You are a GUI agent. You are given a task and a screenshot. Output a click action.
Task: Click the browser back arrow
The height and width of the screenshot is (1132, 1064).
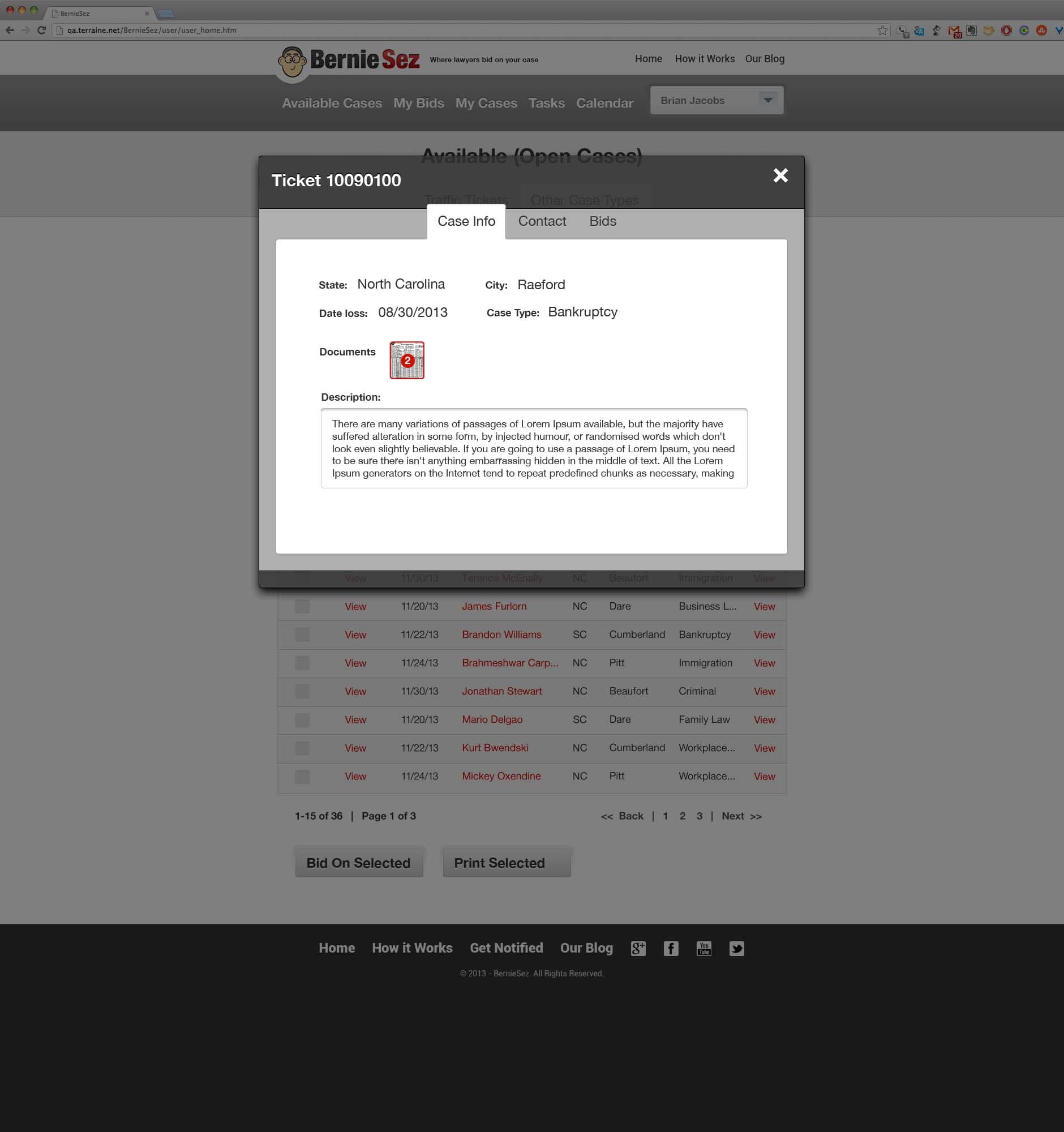(x=10, y=30)
